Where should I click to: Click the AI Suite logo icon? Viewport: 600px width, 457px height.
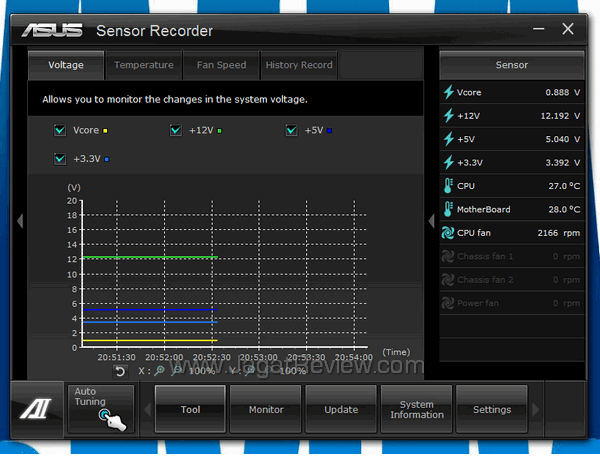tap(36, 409)
